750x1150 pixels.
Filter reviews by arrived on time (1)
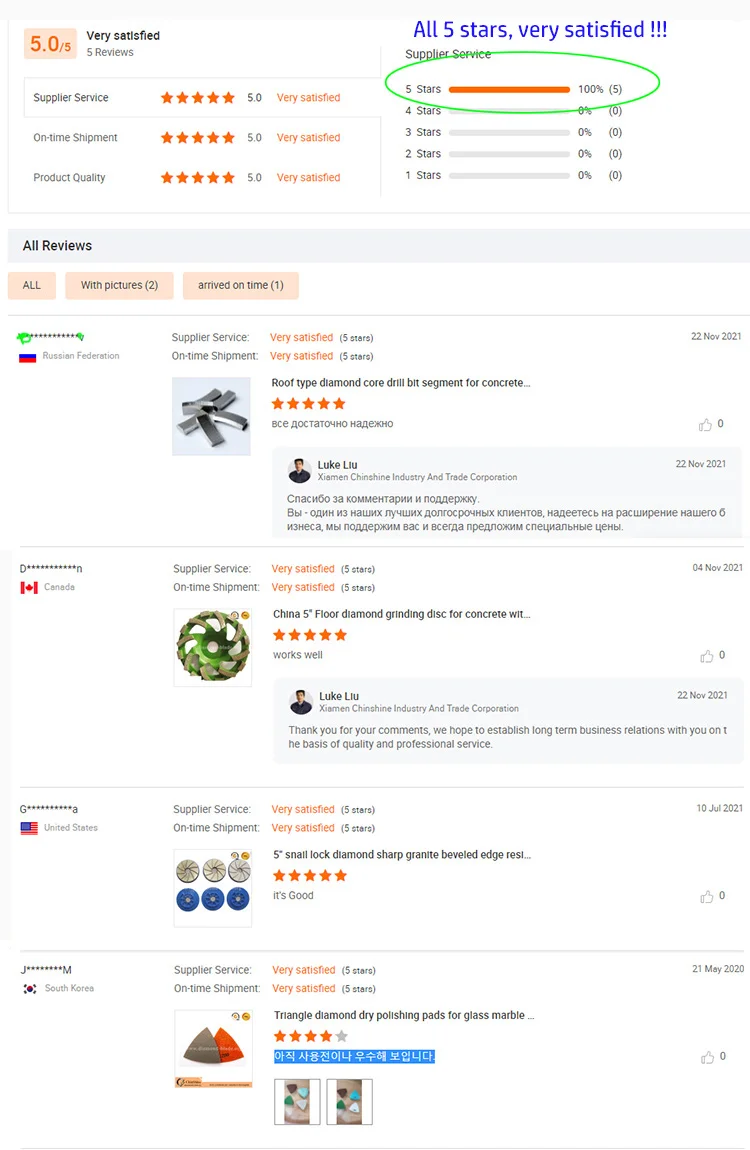pos(240,285)
